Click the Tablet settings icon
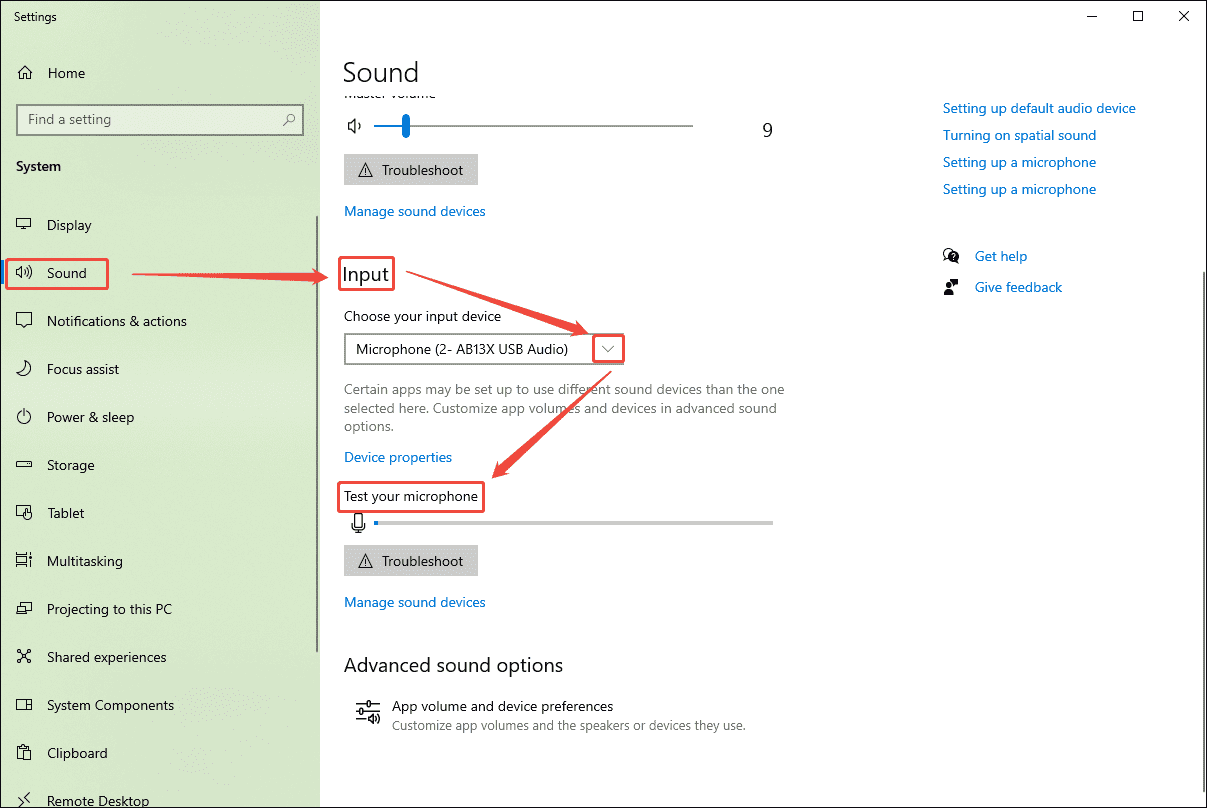1207x808 pixels. [x=25, y=513]
